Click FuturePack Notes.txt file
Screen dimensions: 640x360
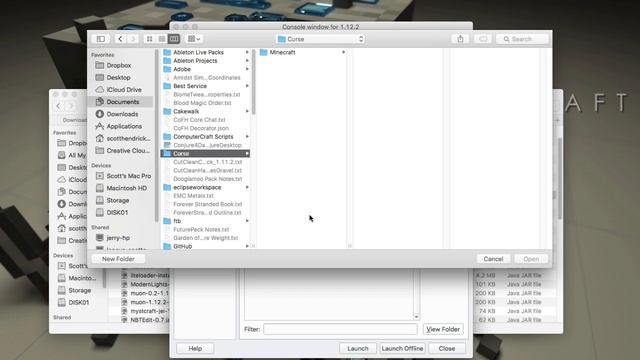coord(201,229)
